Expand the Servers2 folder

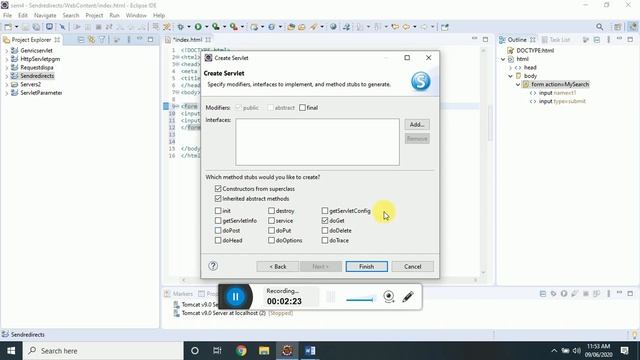click(x=7, y=84)
